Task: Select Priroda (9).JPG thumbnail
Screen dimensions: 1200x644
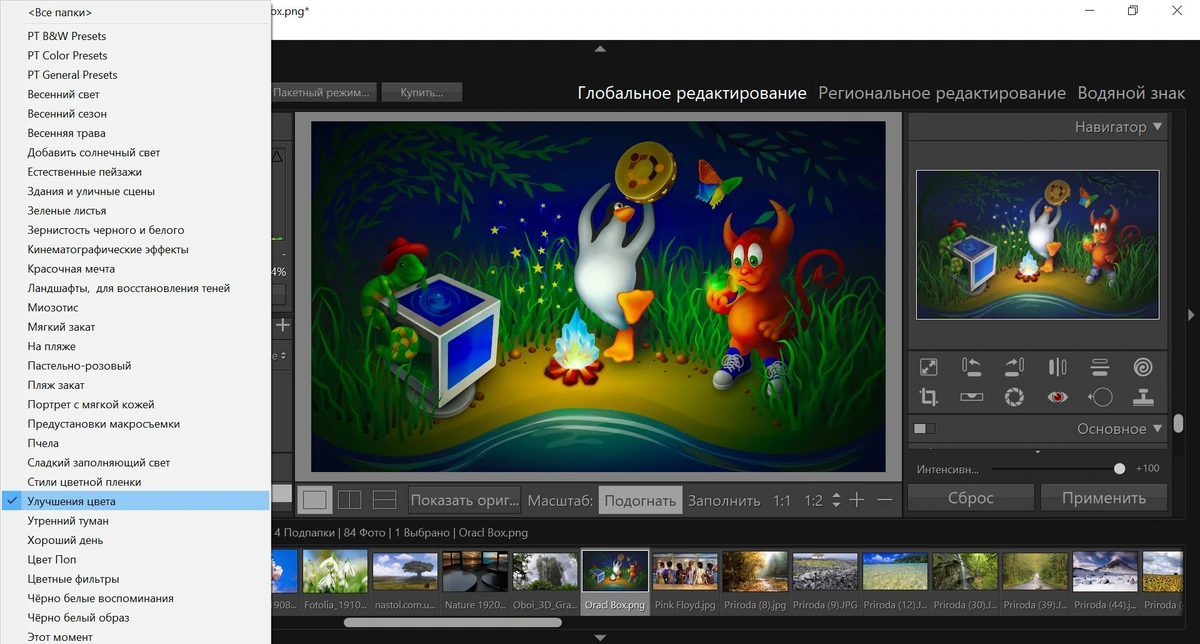Action: 825,580
